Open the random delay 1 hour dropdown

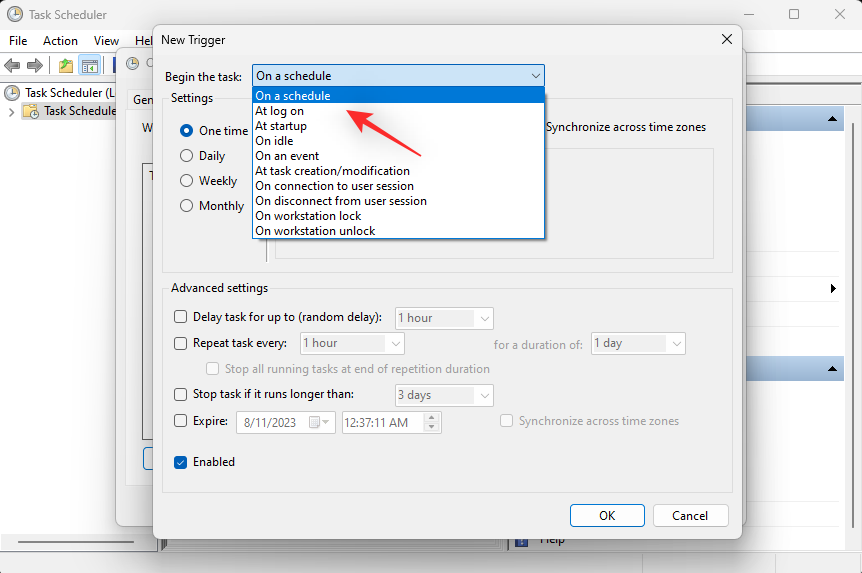[x=444, y=318]
